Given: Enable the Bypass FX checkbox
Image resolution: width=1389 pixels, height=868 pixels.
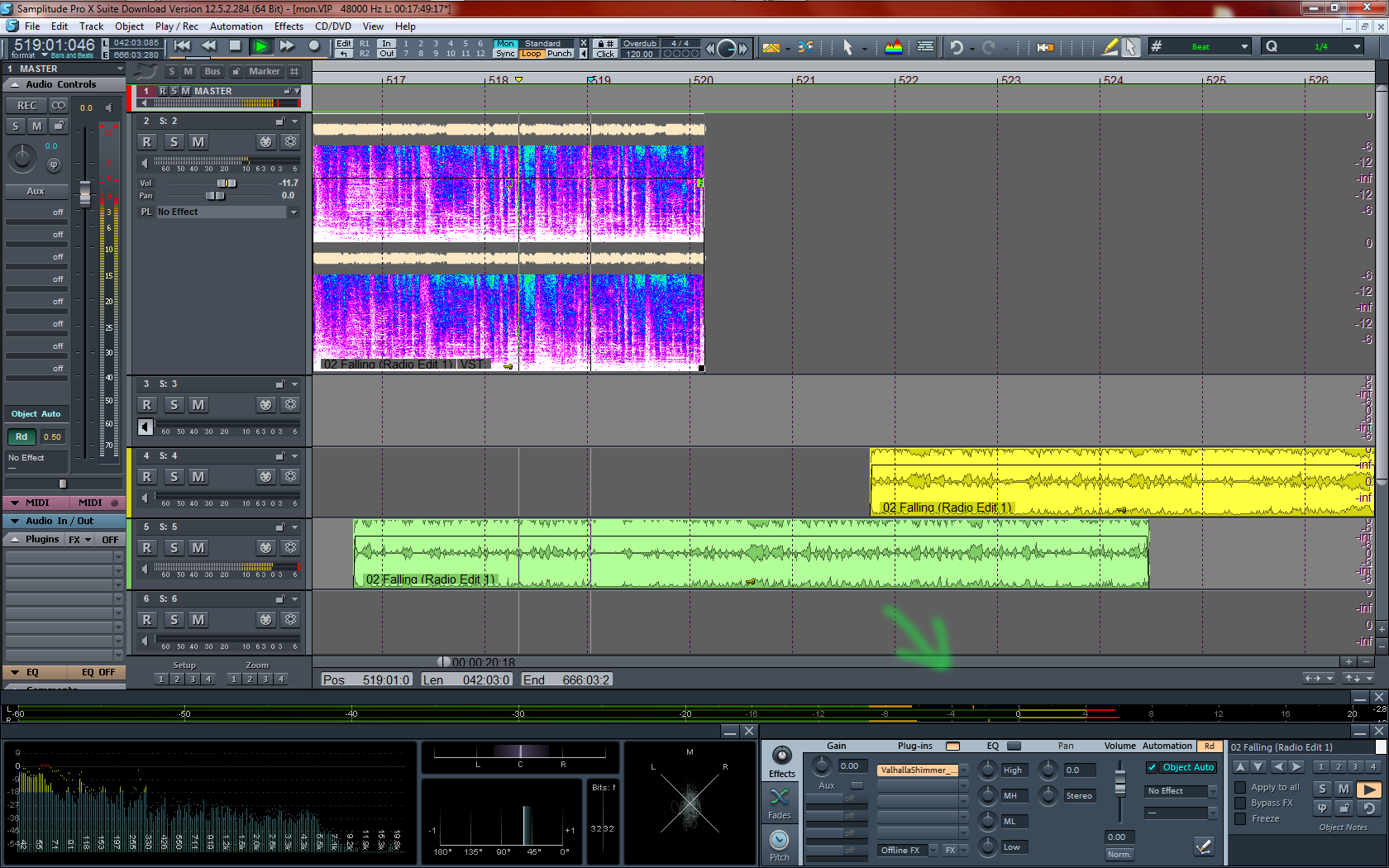Looking at the screenshot, I should (x=1240, y=803).
